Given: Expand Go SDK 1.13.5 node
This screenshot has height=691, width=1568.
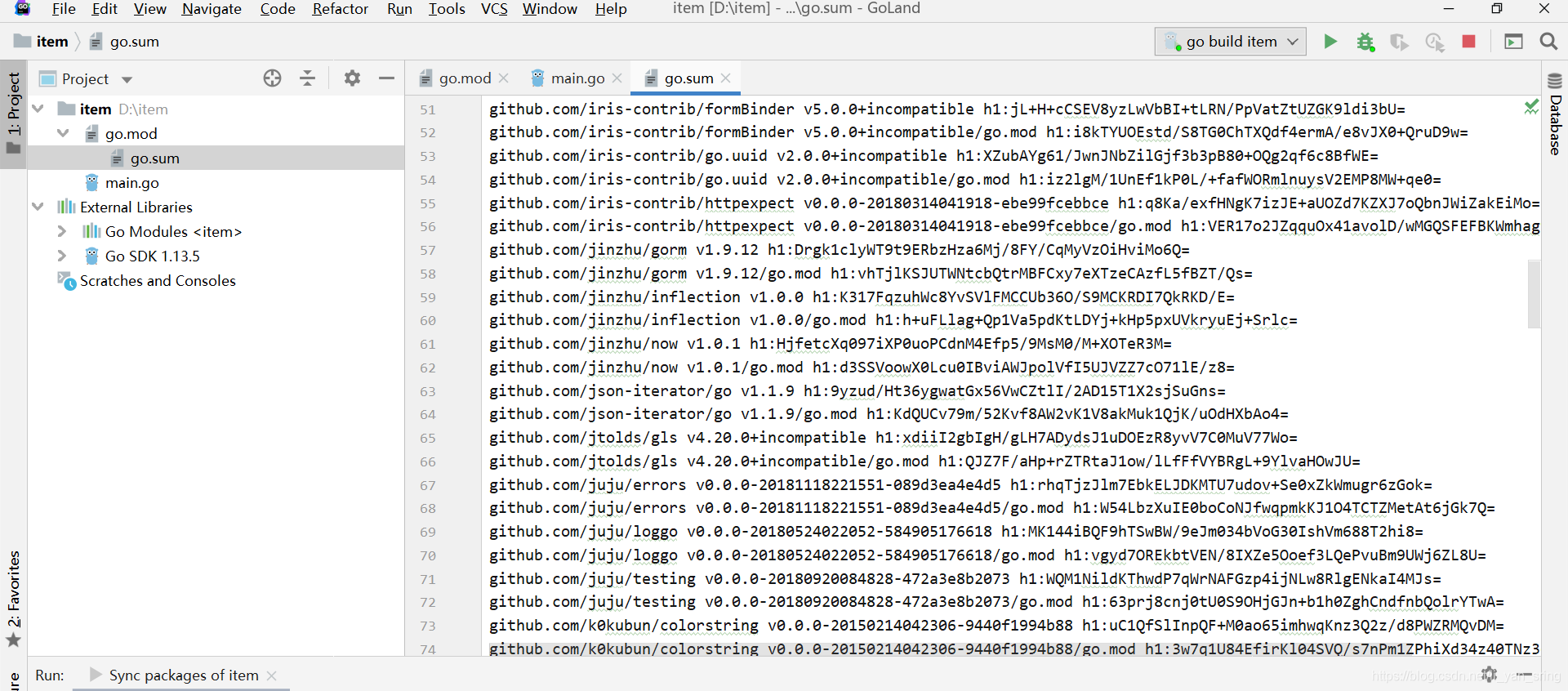Looking at the screenshot, I should coord(63,256).
